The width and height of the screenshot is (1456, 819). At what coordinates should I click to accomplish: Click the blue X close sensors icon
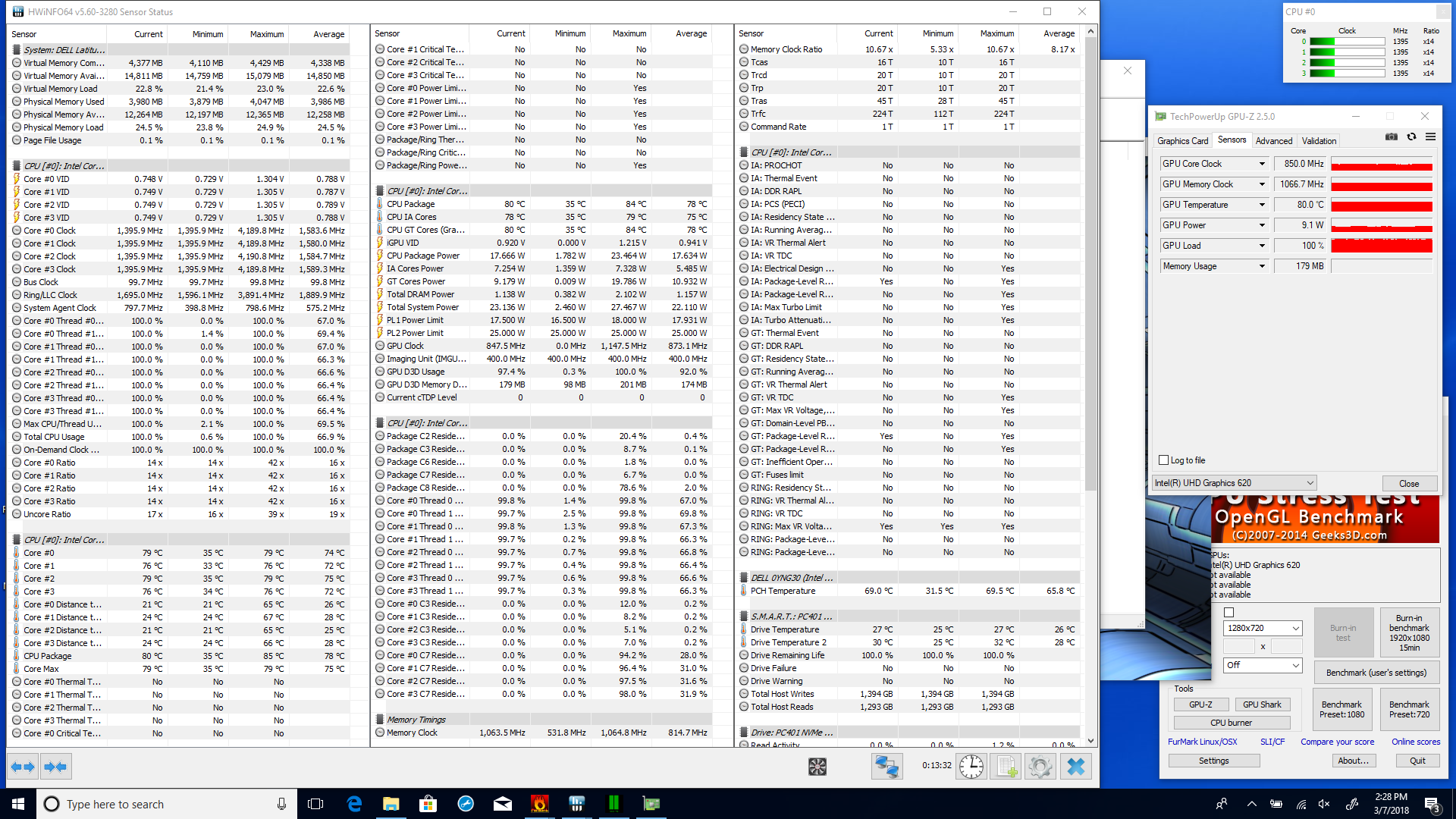click(x=1075, y=767)
